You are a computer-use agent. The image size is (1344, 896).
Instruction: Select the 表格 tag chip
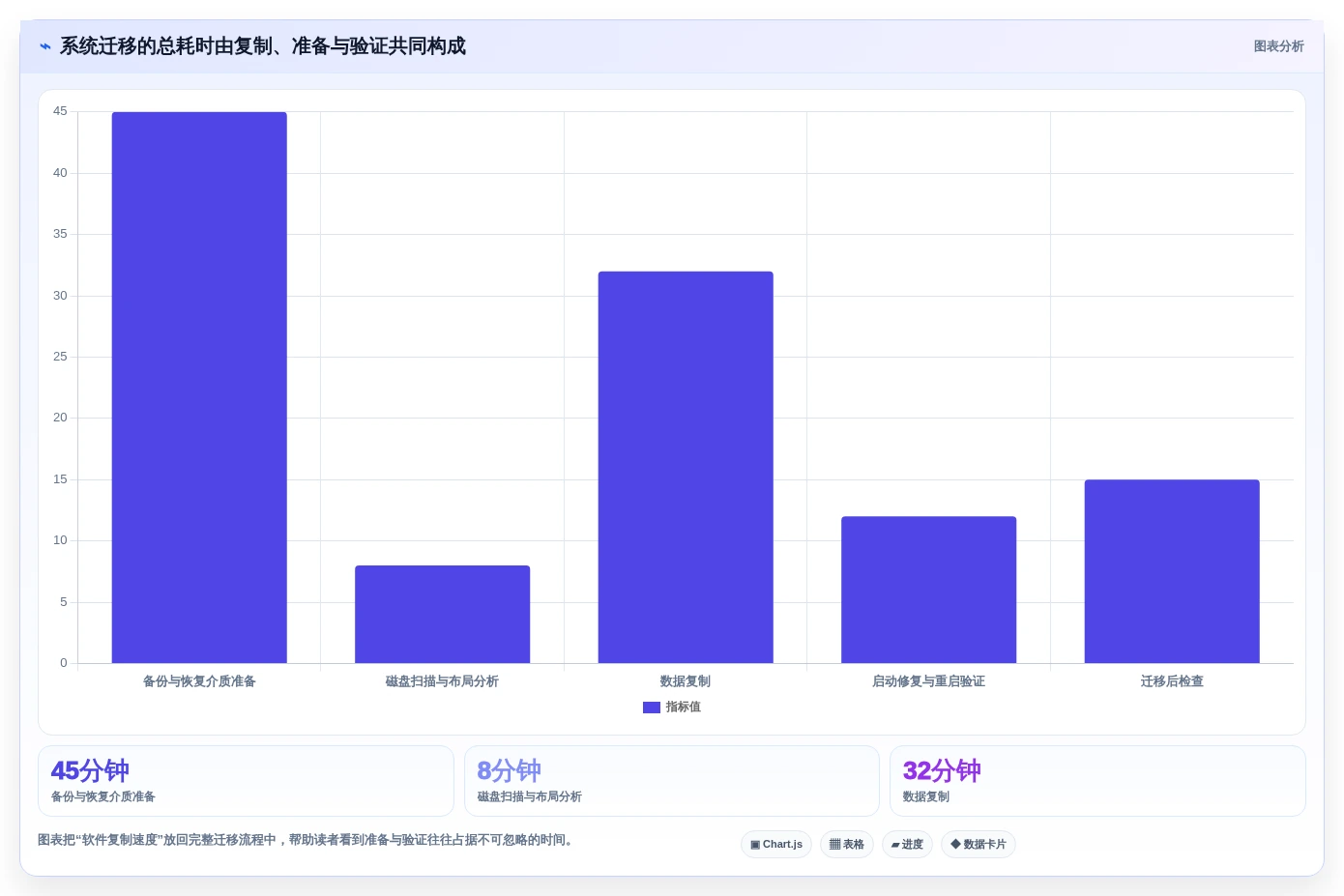point(847,845)
